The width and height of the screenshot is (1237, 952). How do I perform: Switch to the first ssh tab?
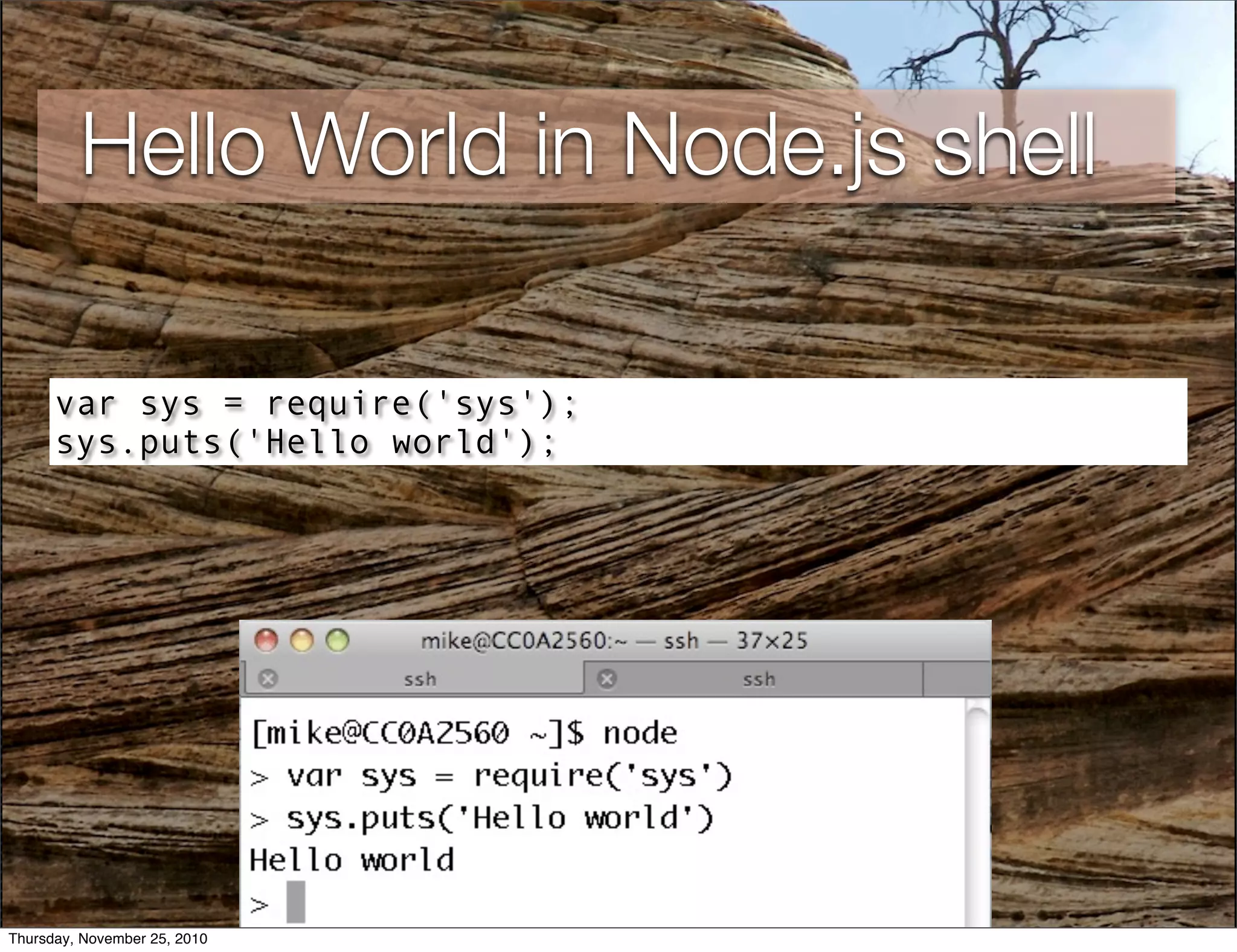[x=414, y=679]
